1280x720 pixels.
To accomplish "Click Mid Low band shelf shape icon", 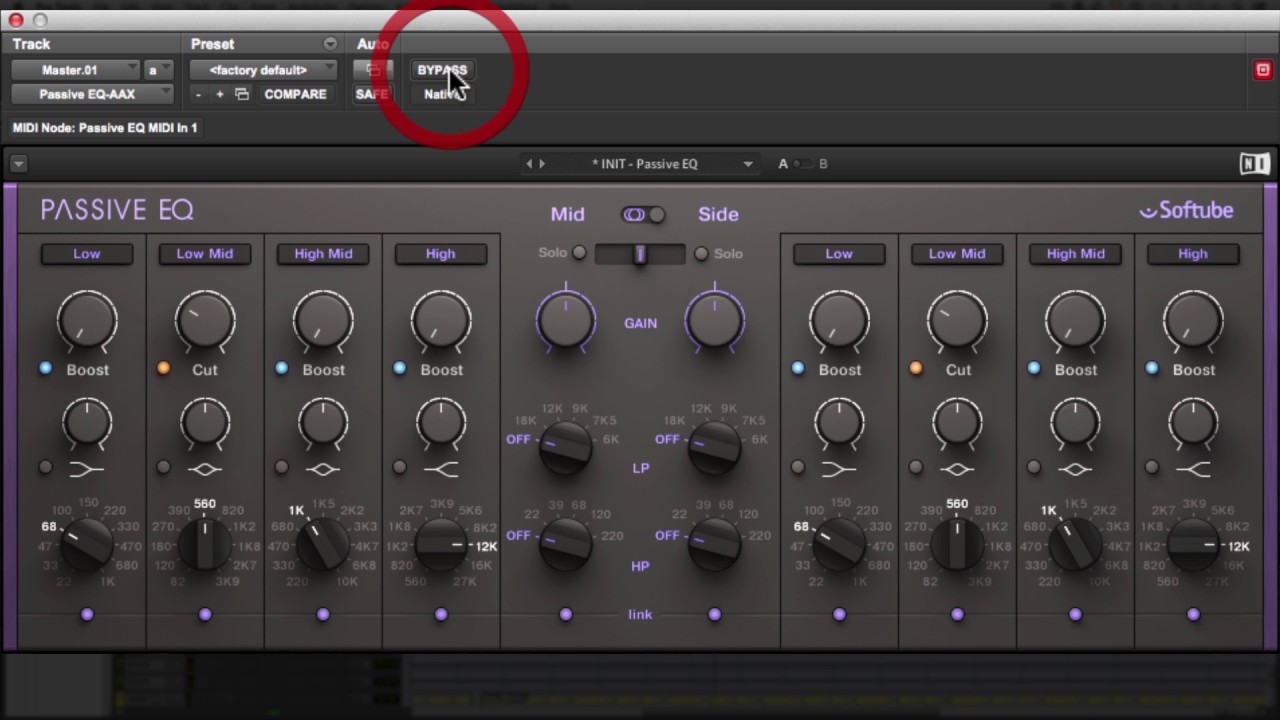I will tap(87, 468).
